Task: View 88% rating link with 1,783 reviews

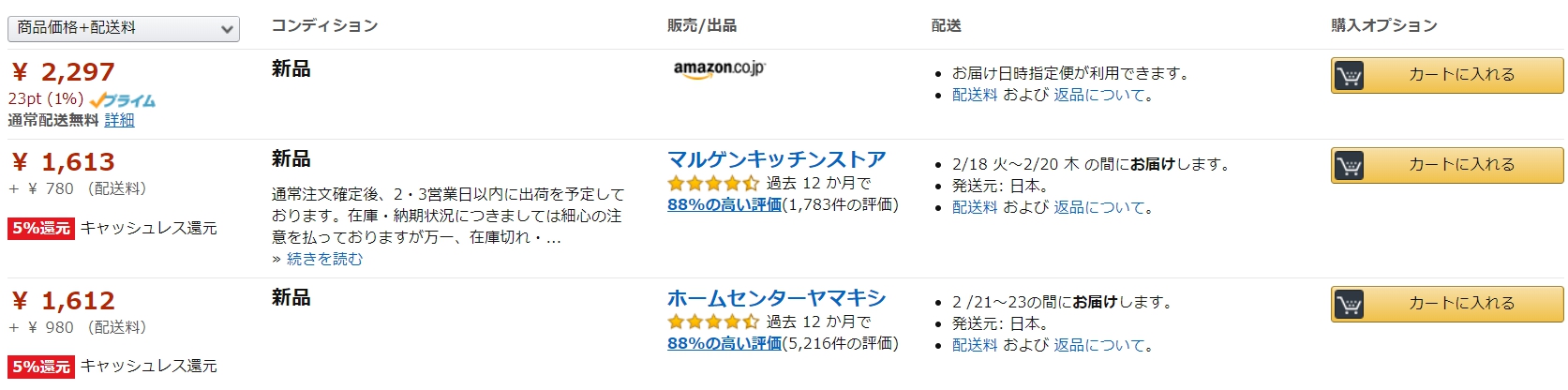Action: tap(724, 204)
